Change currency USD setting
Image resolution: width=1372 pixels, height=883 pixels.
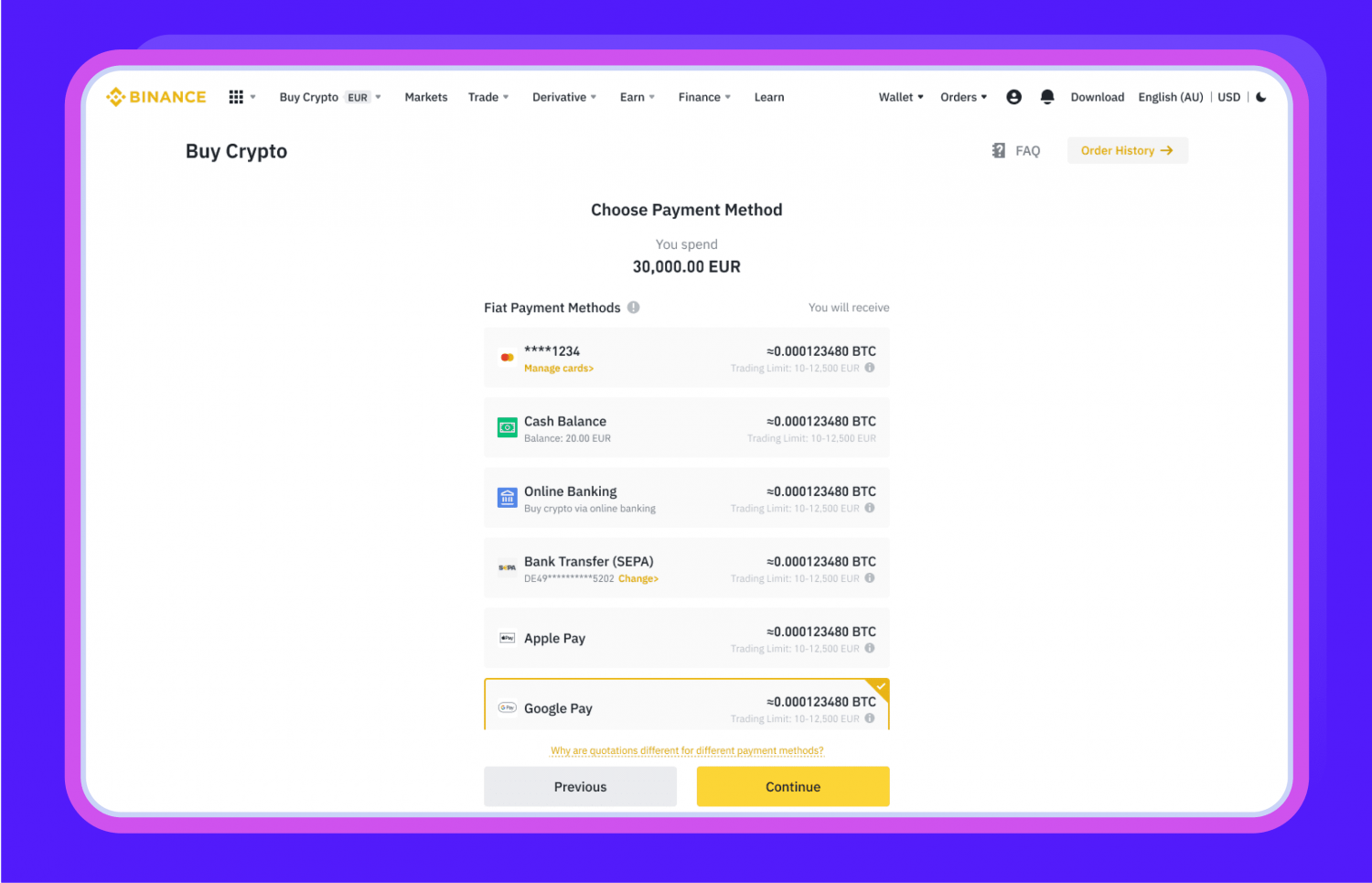click(1229, 97)
